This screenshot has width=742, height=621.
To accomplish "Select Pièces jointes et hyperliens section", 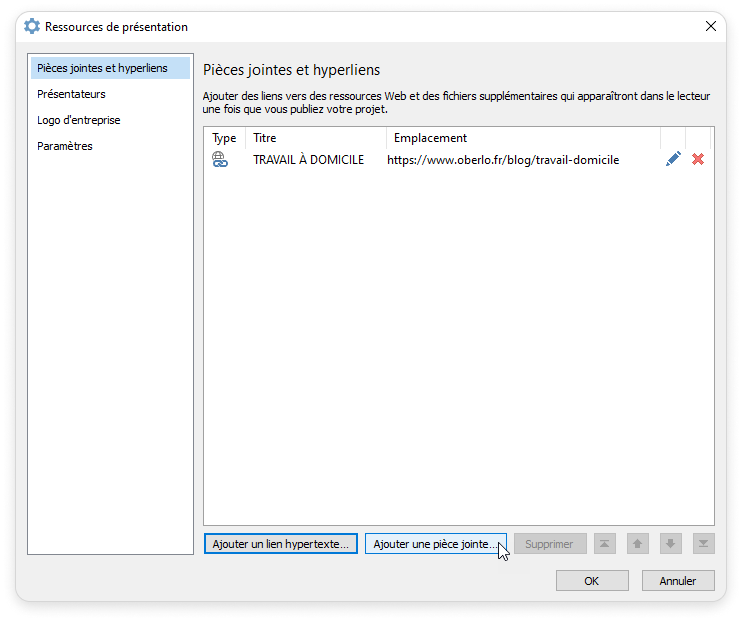I will (x=100, y=68).
